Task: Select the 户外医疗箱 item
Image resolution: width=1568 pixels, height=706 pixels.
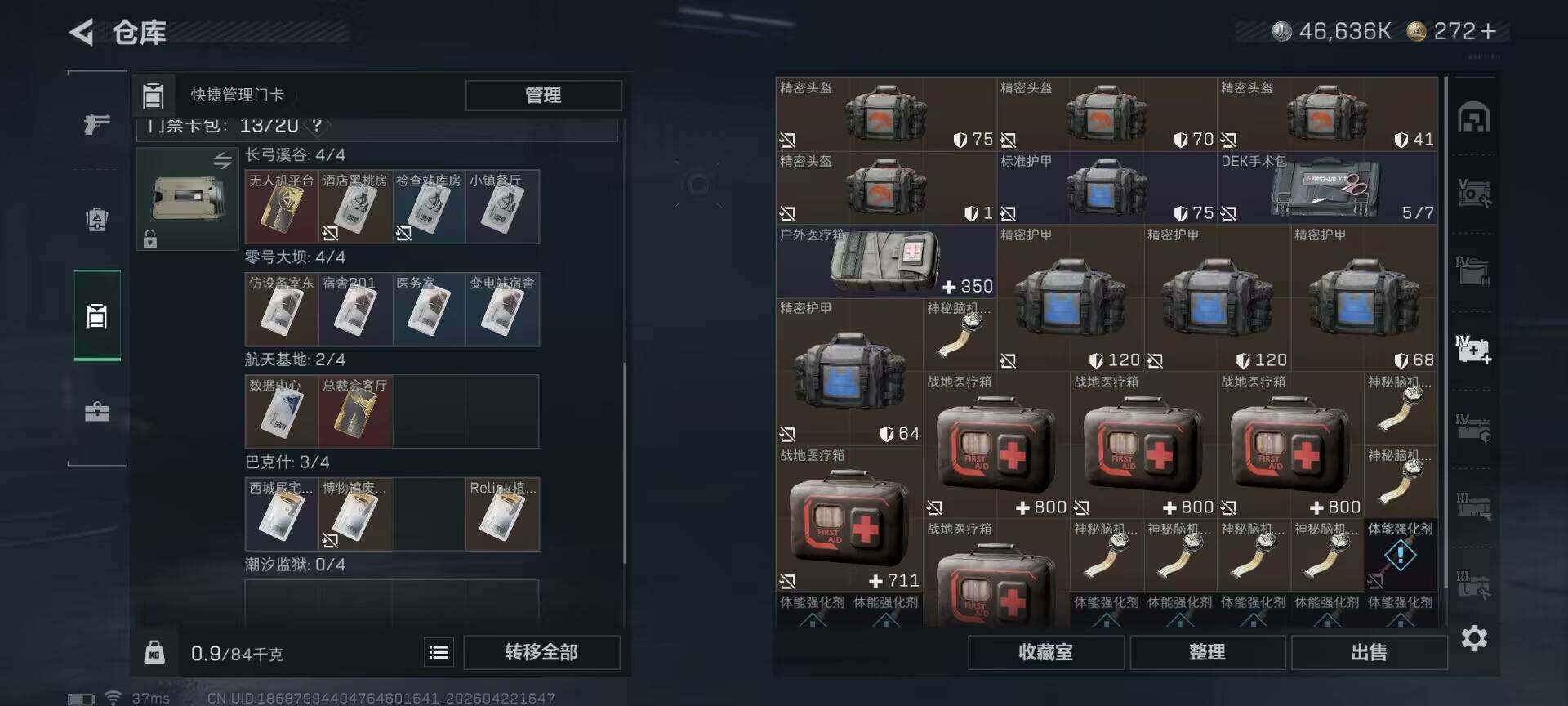Action: [886, 261]
